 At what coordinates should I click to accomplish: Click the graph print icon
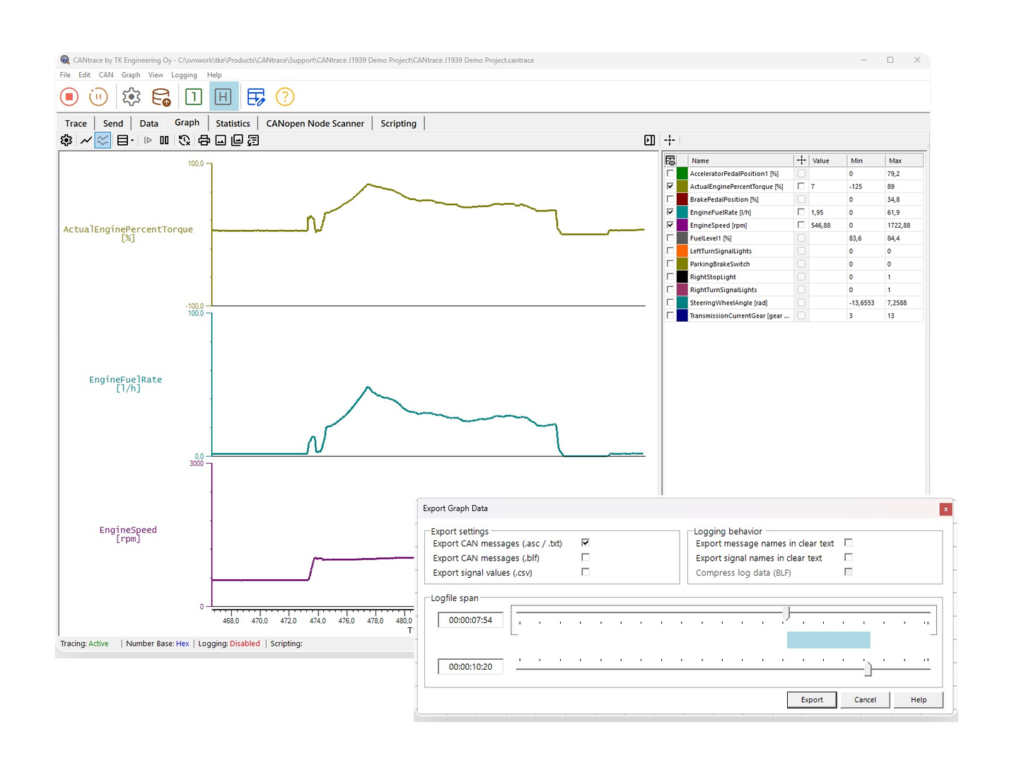[x=204, y=140]
